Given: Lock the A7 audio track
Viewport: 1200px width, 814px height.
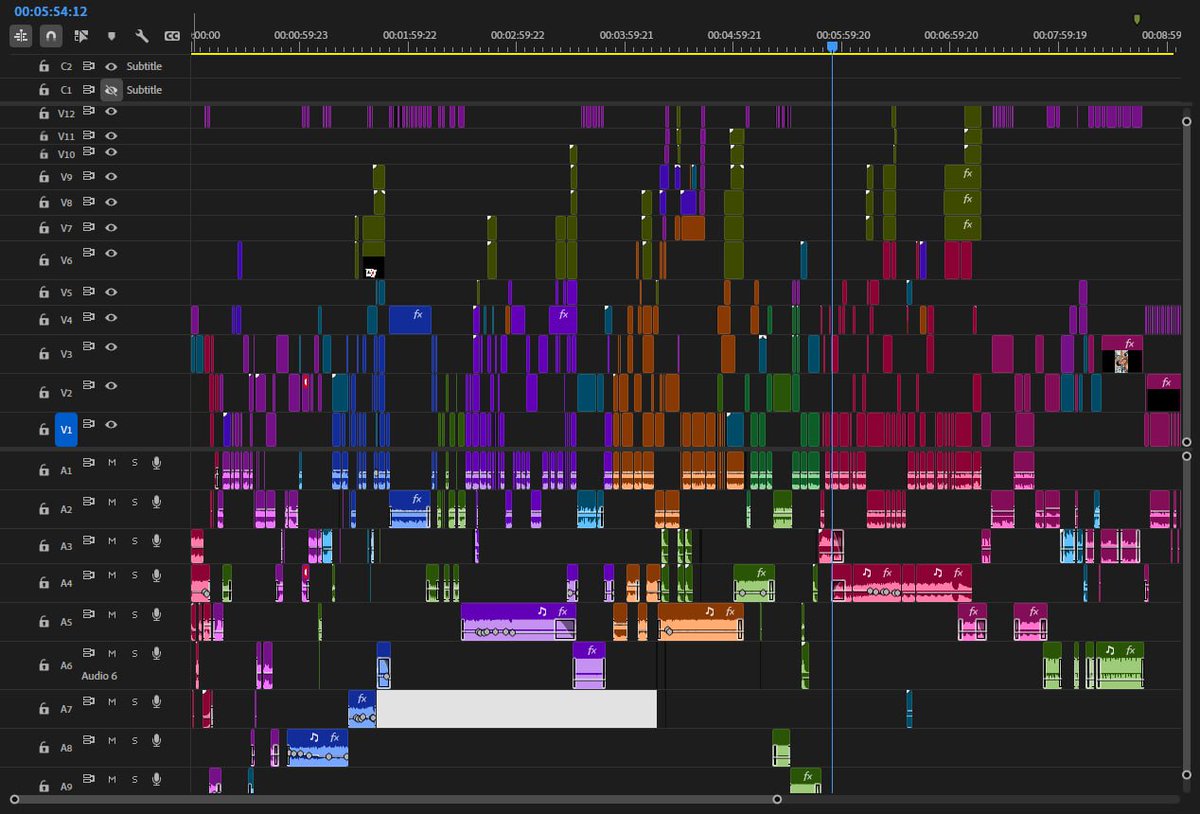Looking at the screenshot, I should tap(43, 709).
